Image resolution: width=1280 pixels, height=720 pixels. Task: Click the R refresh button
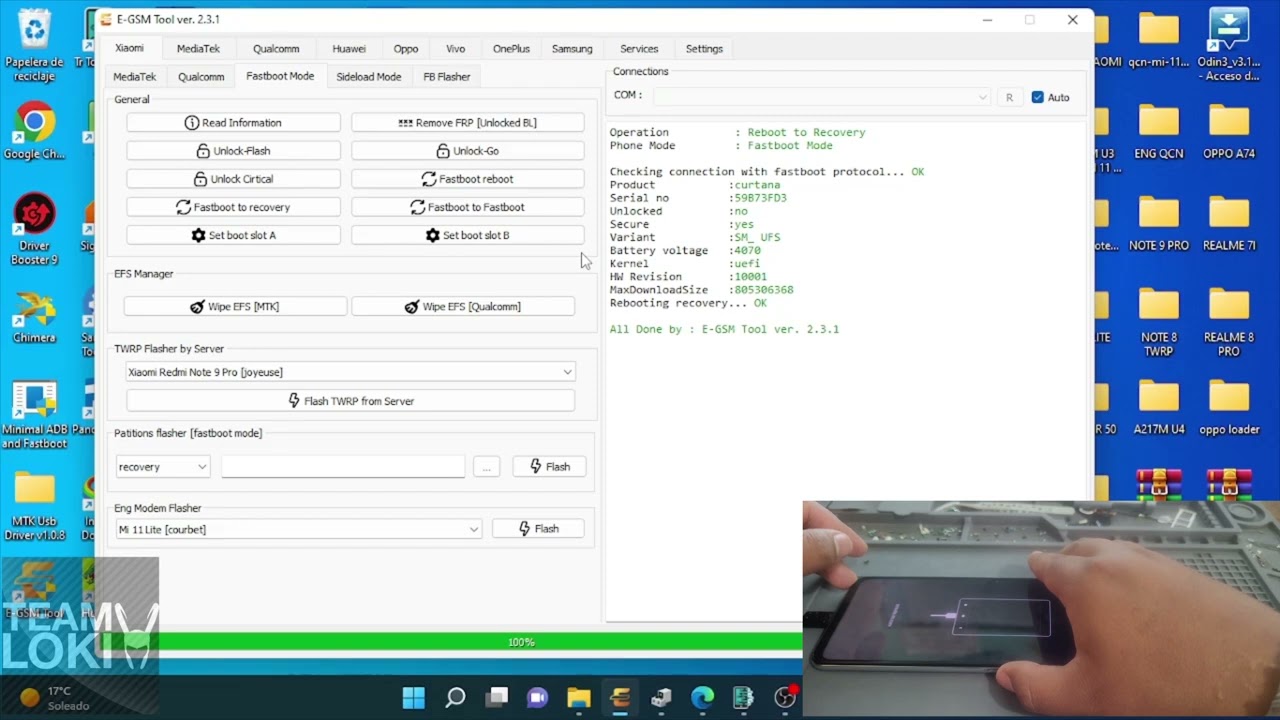[x=1009, y=97]
